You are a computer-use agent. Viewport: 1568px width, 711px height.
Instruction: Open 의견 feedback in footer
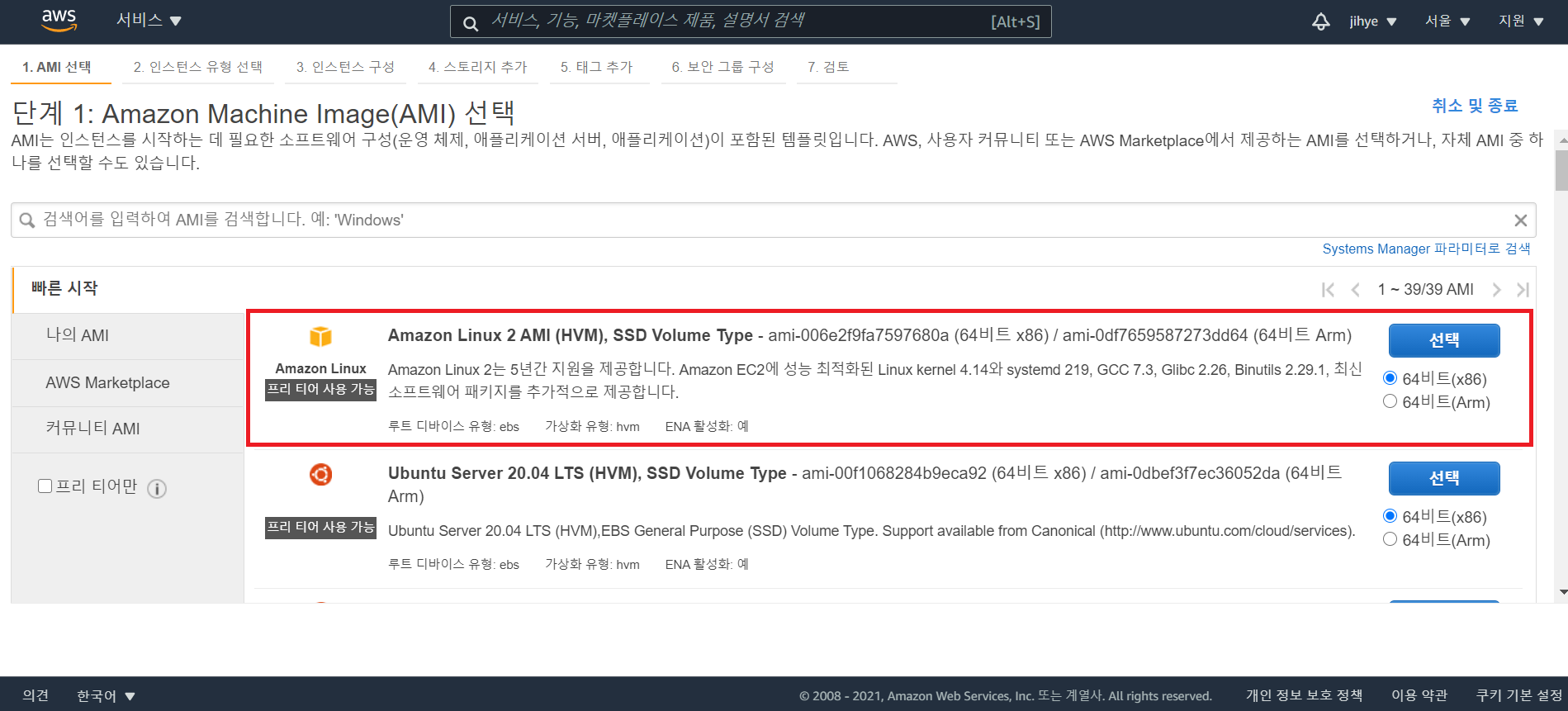[36, 696]
